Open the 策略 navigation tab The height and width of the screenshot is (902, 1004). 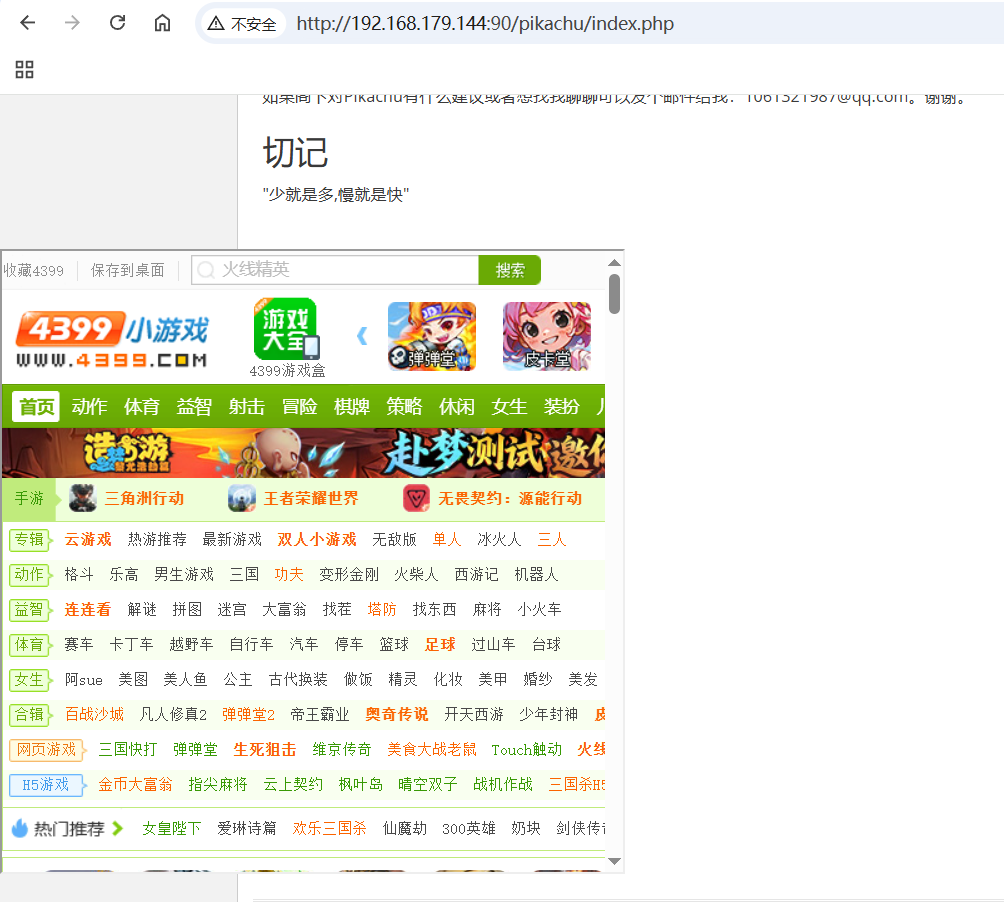point(404,407)
